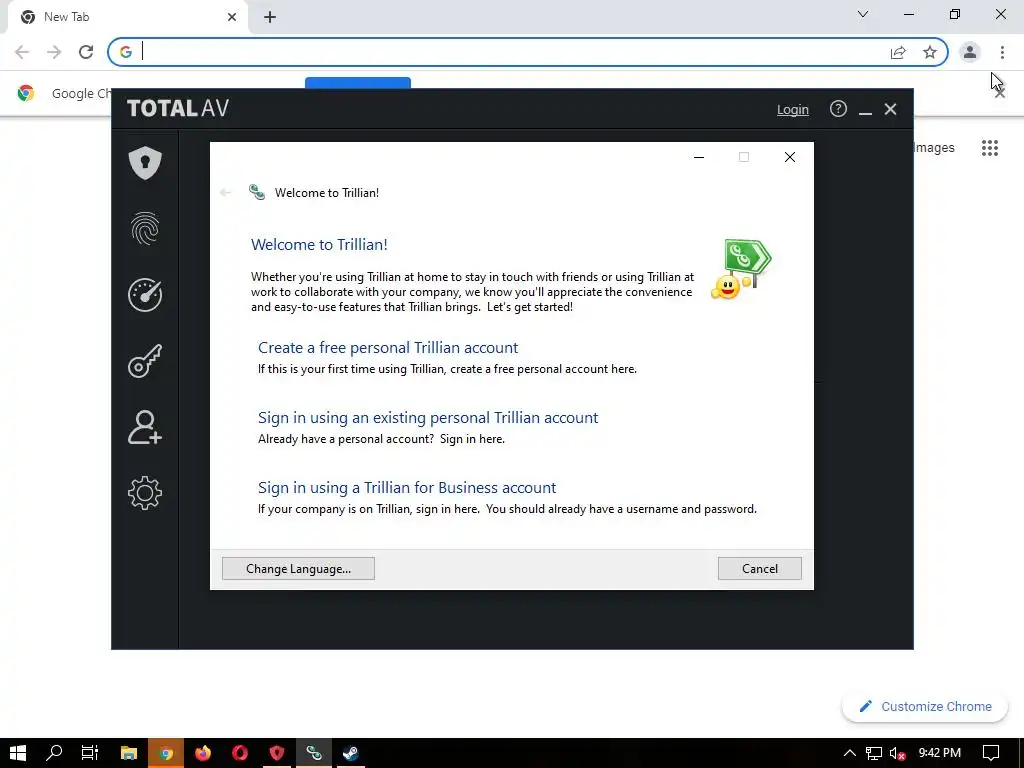Click the Trillian dialog back arrow
The height and width of the screenshot is (768, 1024).
(x=225, y=193)
